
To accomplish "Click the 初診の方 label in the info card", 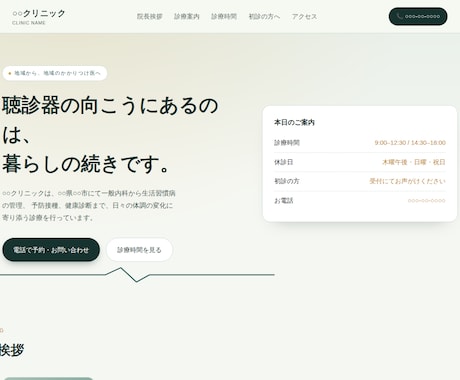I will (x=287, y=181).
